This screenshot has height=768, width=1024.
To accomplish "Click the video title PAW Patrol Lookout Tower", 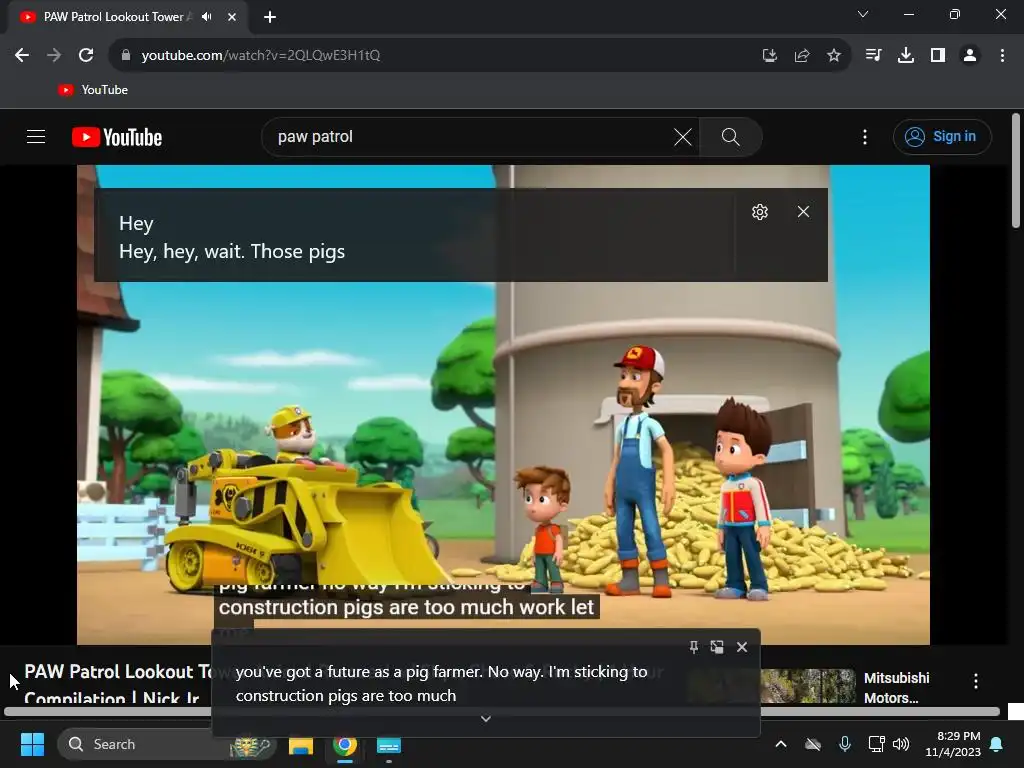I will [x=118, y=684].
